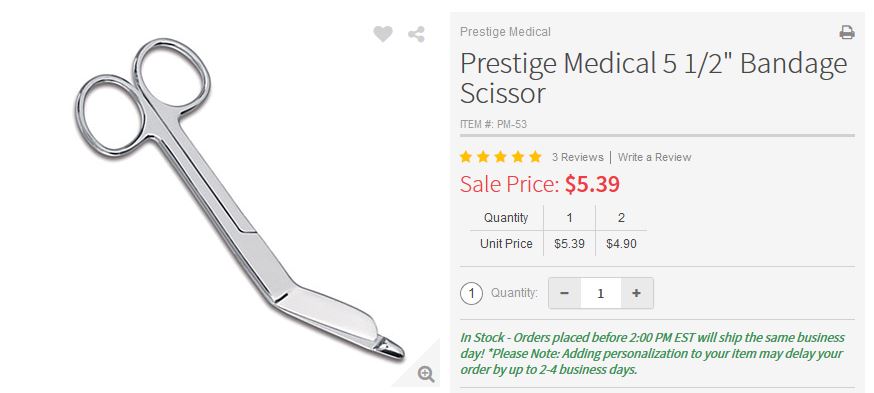Viewport: 874px width, 393px height.
Task: Click the first rating star
Action: click(466, 157)
